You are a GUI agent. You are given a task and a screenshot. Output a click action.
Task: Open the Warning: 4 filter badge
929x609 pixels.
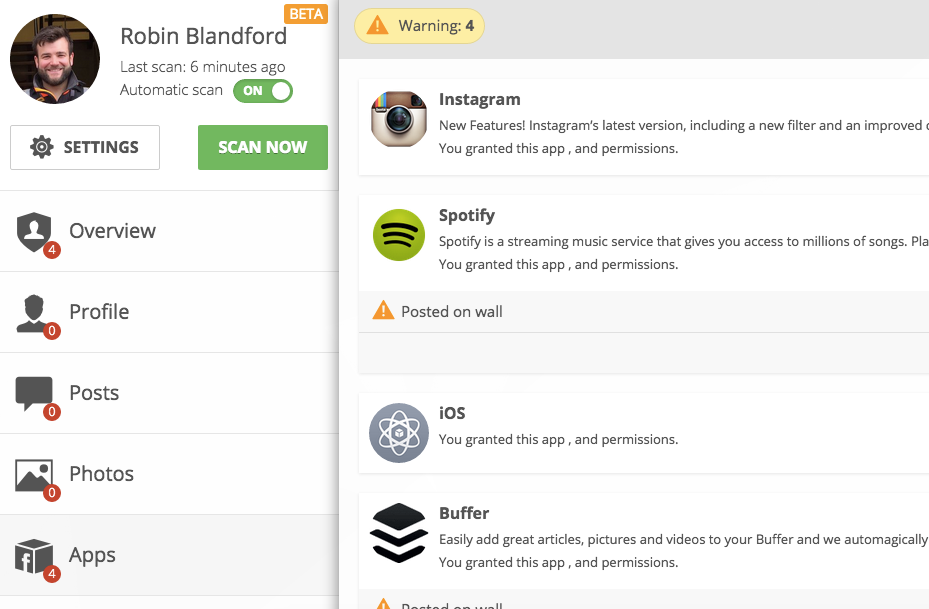(x=420, y=26)
